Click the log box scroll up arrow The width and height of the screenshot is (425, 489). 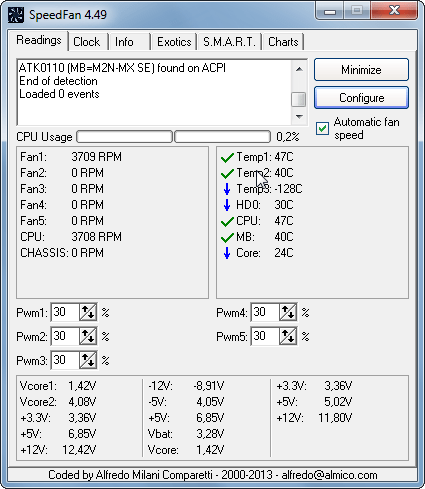tap(299, 69)
